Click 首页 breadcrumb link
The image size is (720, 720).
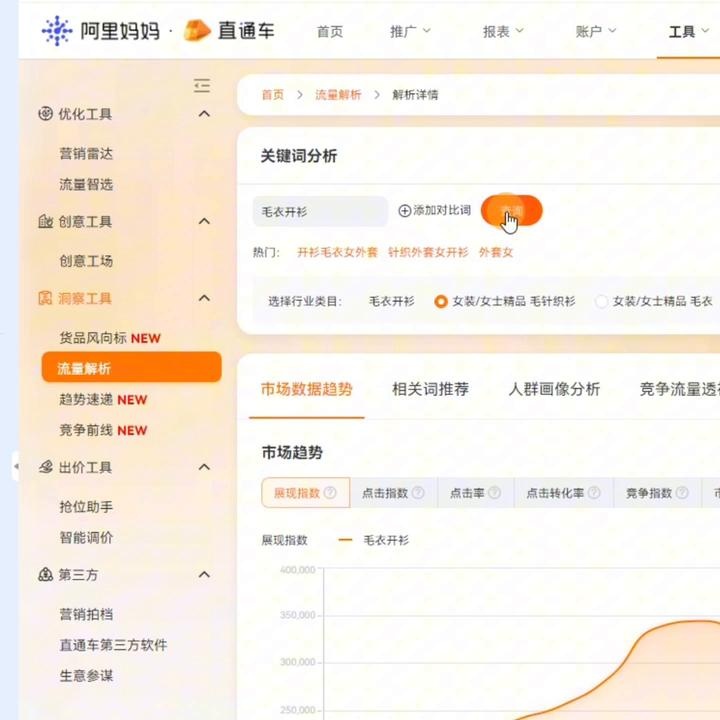(x=273, y=95)
